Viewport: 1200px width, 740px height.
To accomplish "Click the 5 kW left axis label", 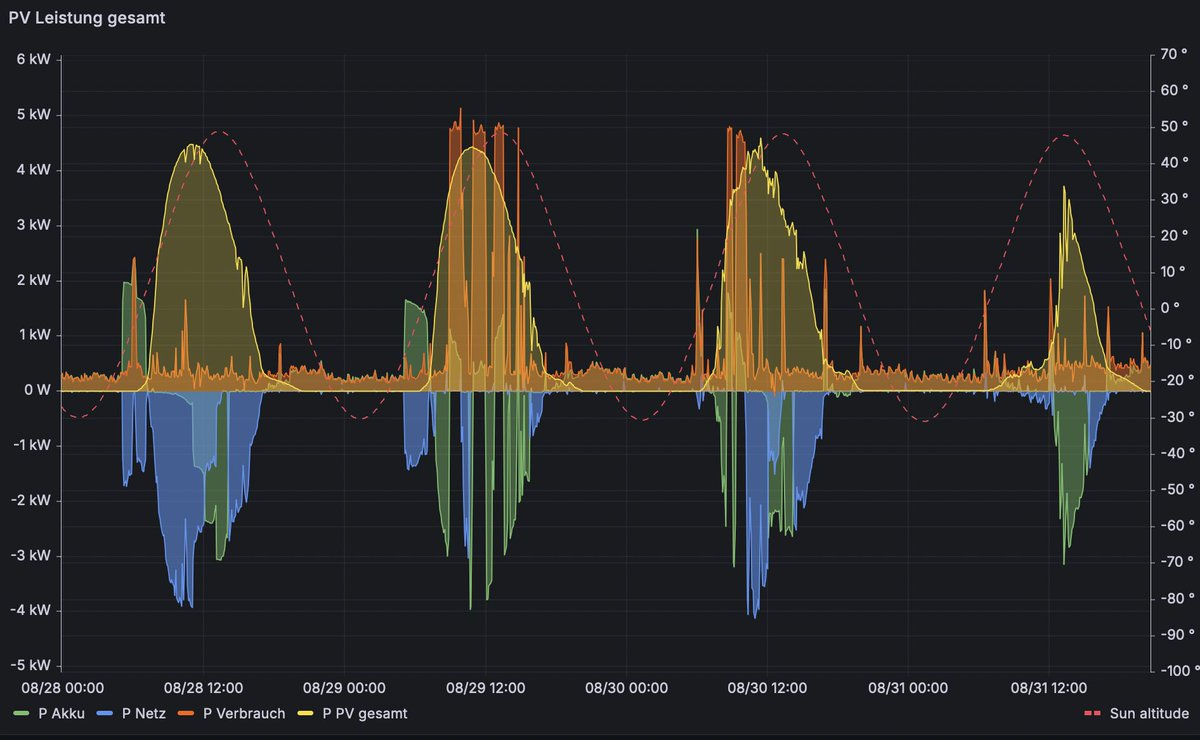I will pyautogui.click(x=35, y=114).
